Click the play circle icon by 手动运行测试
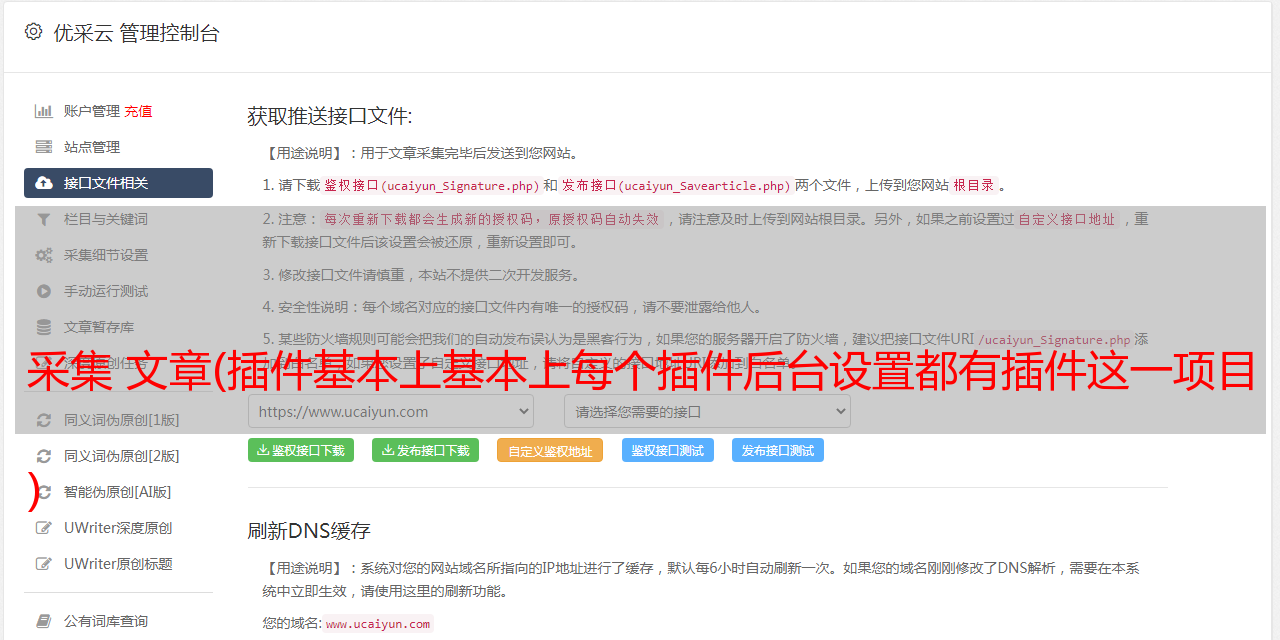The image size is (1280, 640). coord(44,291)
